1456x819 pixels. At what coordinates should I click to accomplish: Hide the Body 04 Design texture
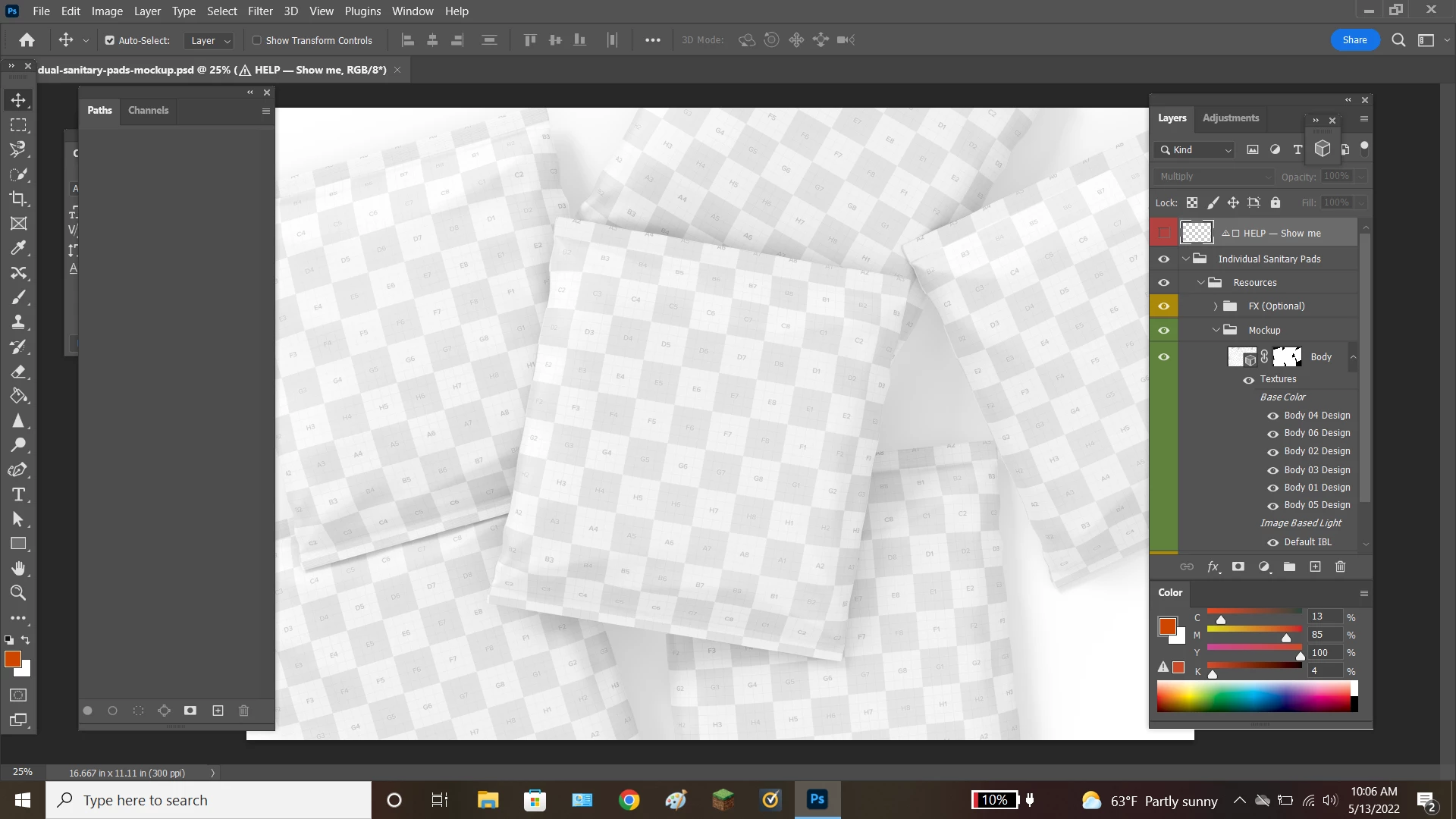click(x=1272, y=416)
